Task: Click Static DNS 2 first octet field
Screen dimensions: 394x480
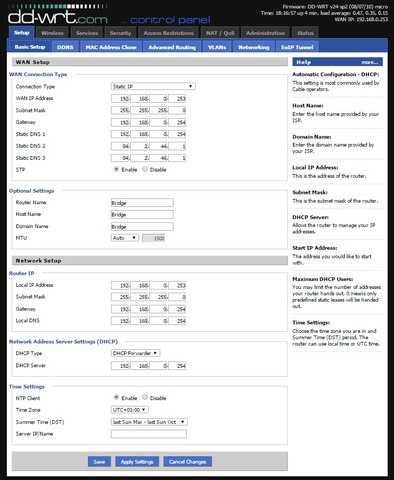Action: coord(120,146)
